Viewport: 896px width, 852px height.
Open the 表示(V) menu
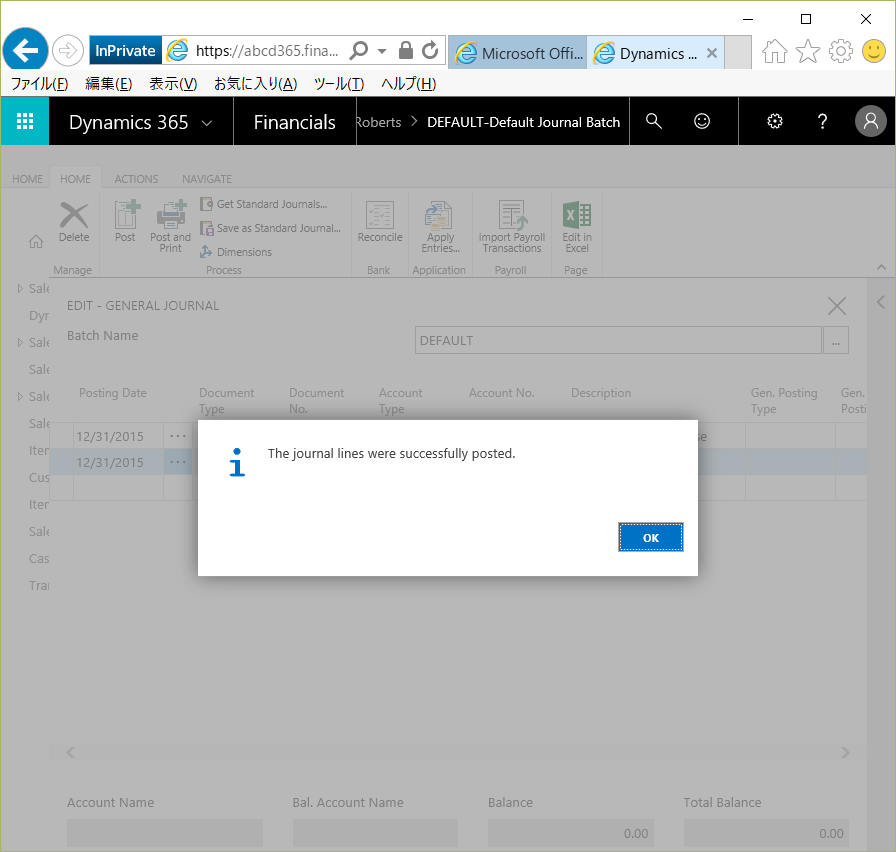173,84
